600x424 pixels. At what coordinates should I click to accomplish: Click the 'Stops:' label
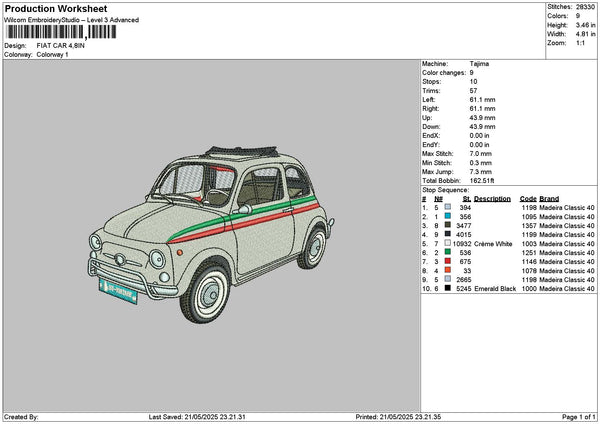point(432,82)
